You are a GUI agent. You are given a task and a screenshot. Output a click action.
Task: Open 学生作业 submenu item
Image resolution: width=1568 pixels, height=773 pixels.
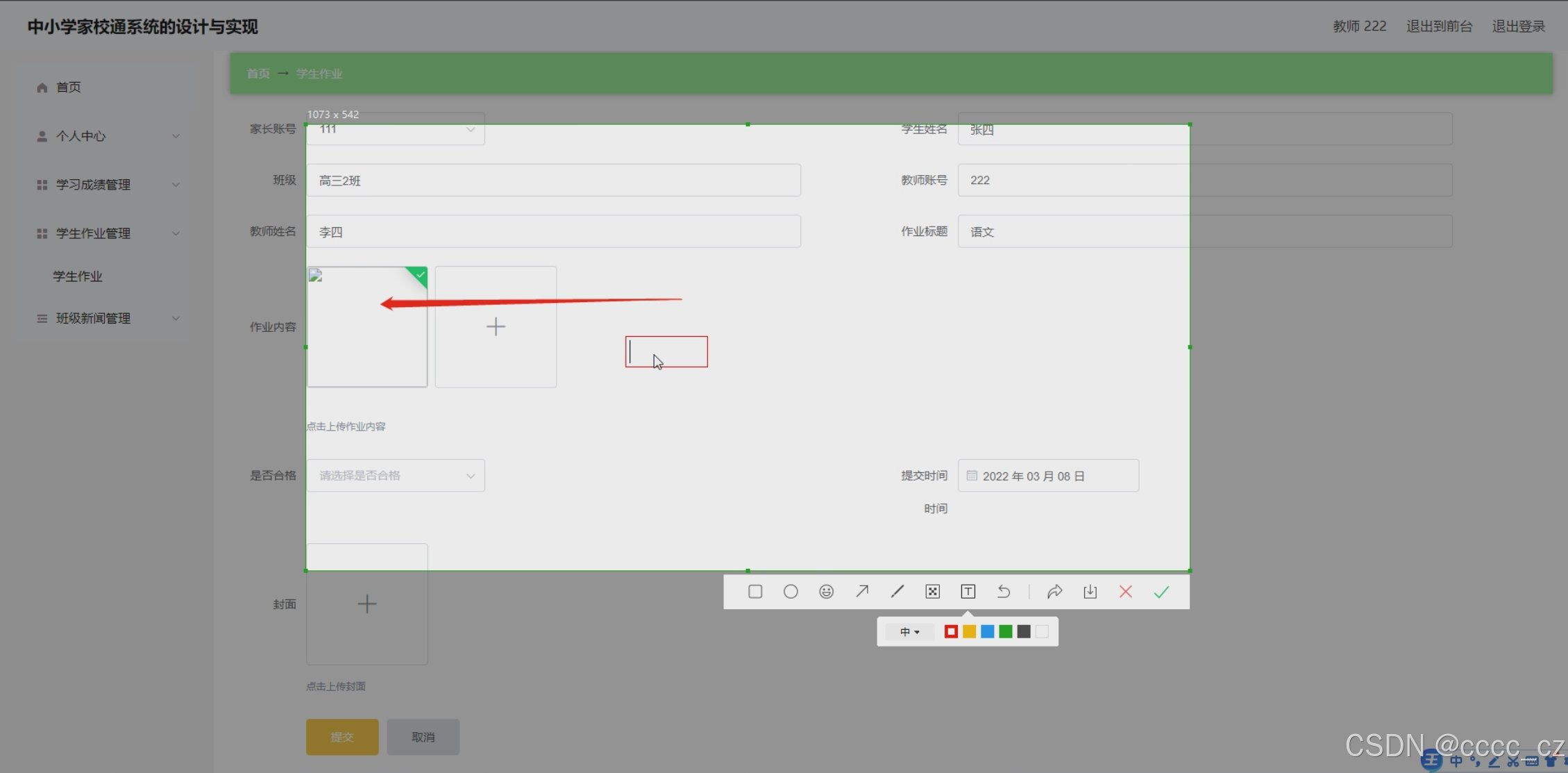pos(78,276)
